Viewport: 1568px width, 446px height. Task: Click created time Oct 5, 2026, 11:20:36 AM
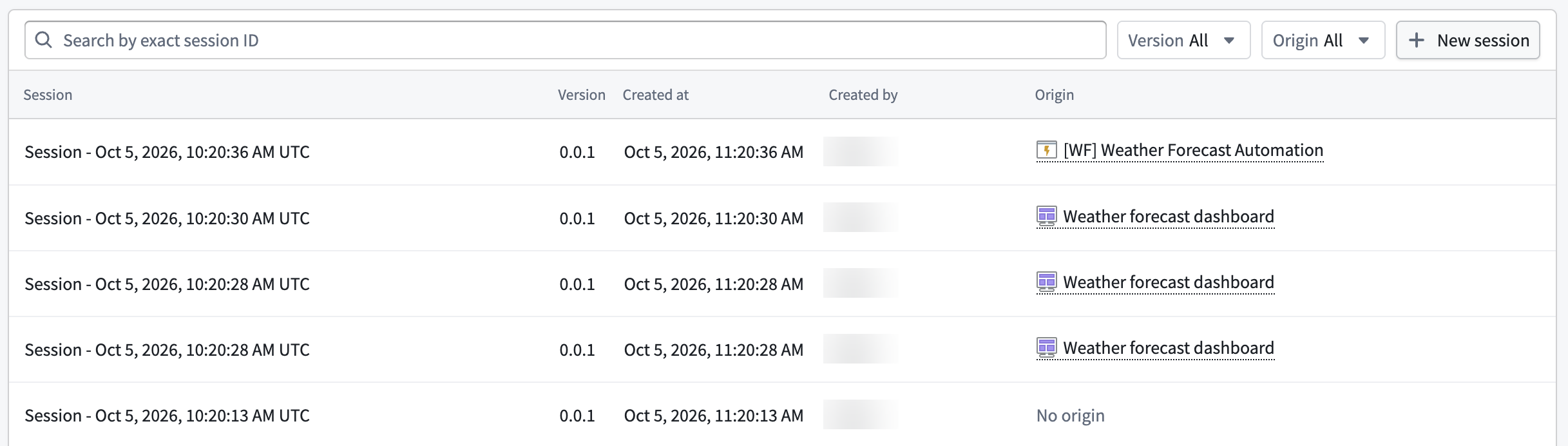point(713,152)
